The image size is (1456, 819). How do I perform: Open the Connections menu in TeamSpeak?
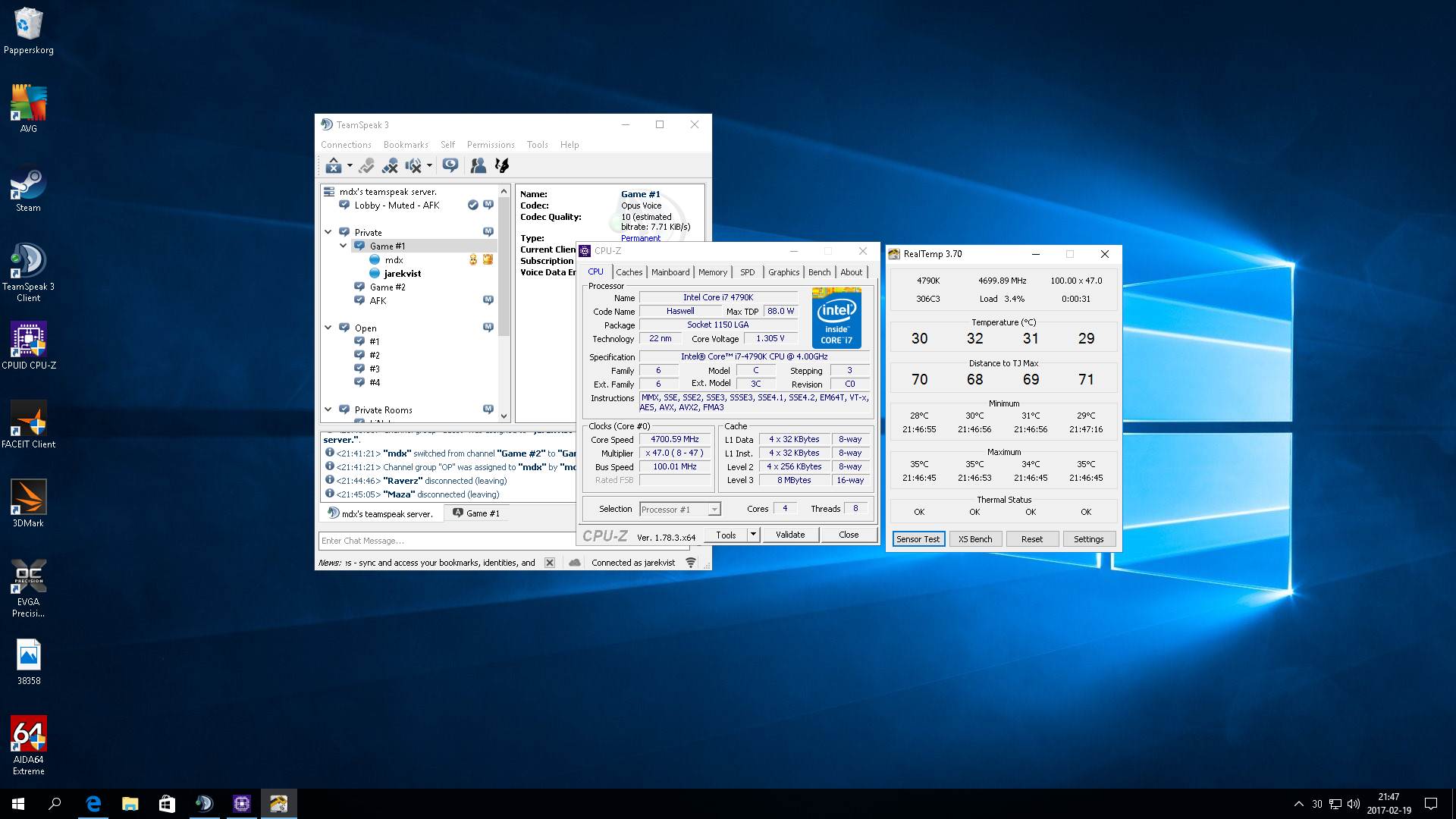[x=346, y=145]
